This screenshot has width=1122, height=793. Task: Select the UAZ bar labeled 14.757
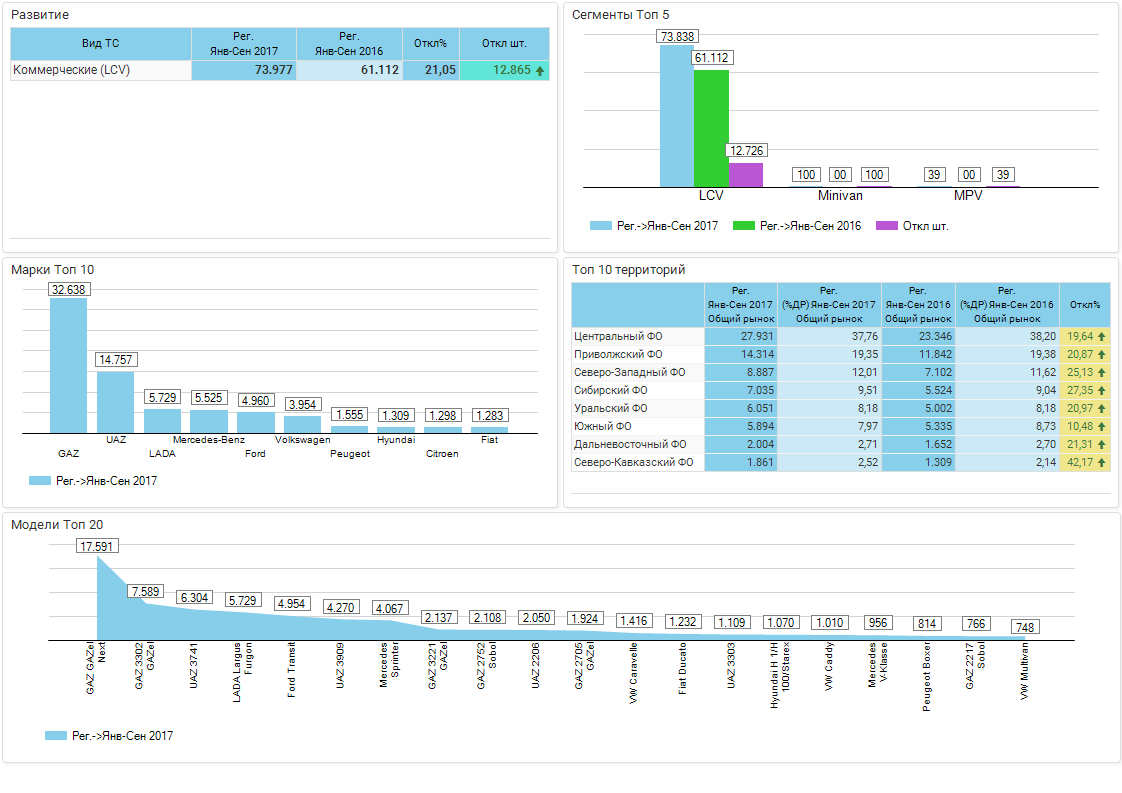(x=115, y=401)
